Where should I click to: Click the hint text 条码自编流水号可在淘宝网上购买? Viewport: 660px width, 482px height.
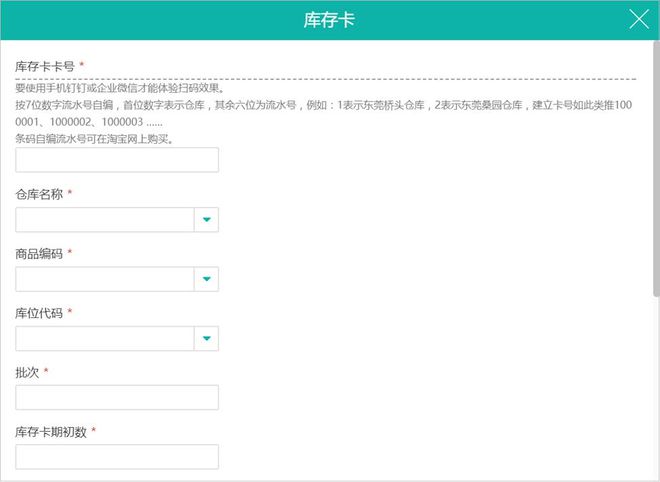point(94,139)
